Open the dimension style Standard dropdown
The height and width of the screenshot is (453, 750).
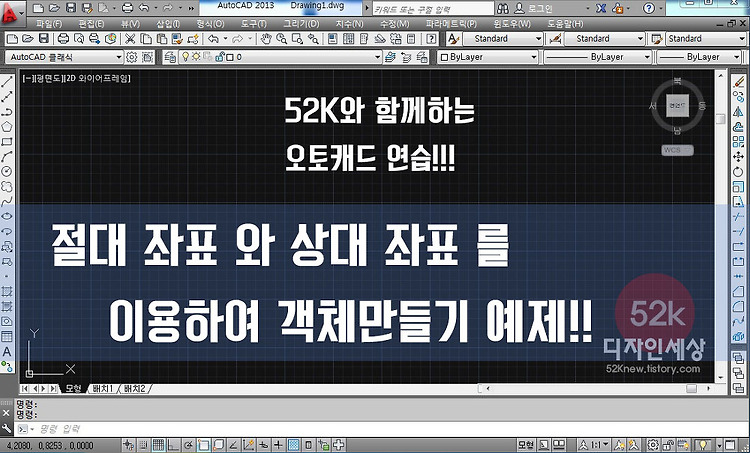click(605, 39)
